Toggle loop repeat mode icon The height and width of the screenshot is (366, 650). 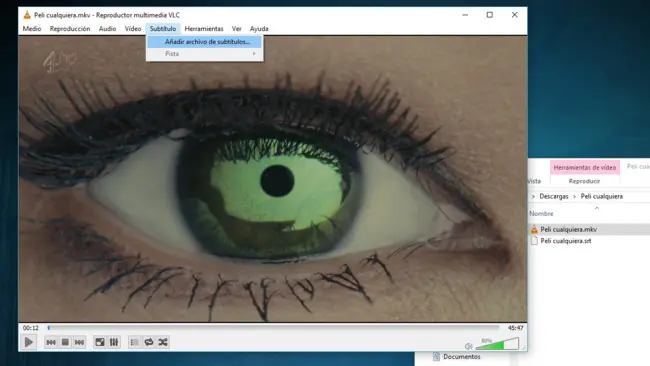click(x=149, y=342)
